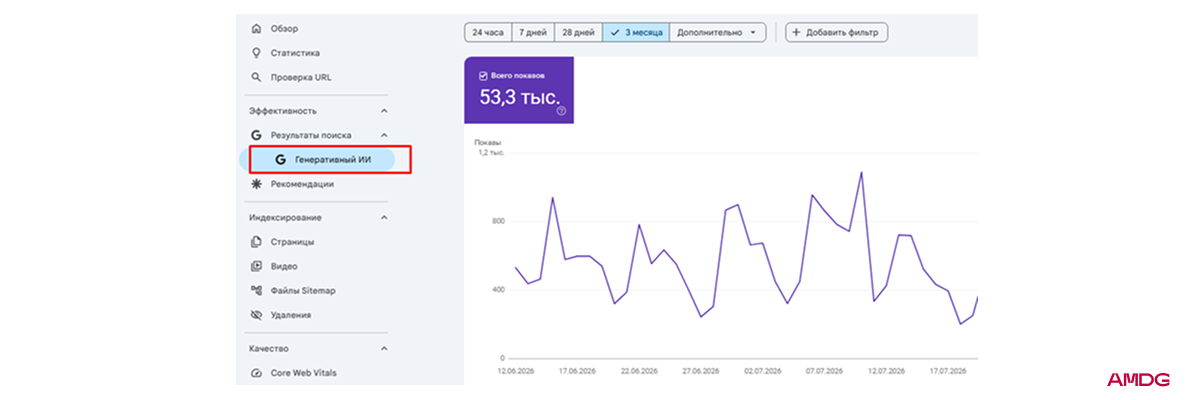Click the Добавить фильтр button
The image size is (1200, 400).
[836, 32]
